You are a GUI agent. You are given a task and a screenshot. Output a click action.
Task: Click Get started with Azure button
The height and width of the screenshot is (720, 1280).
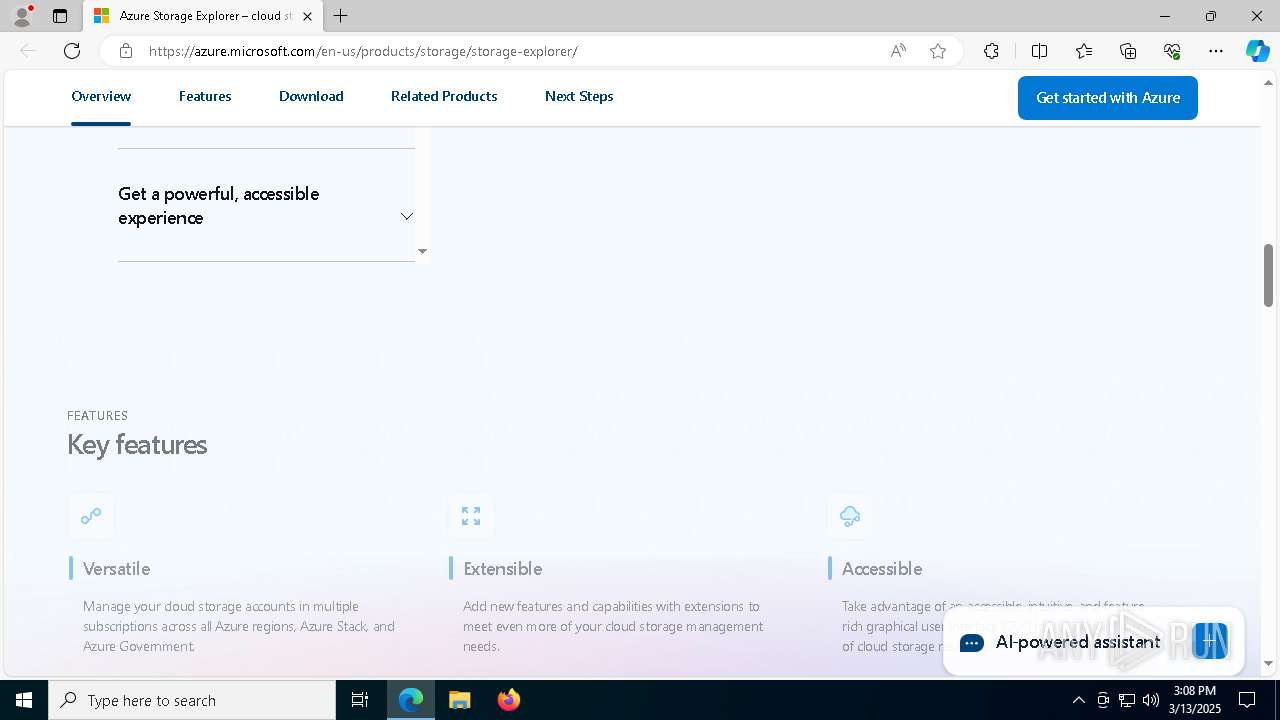[x=1108, y=98]
